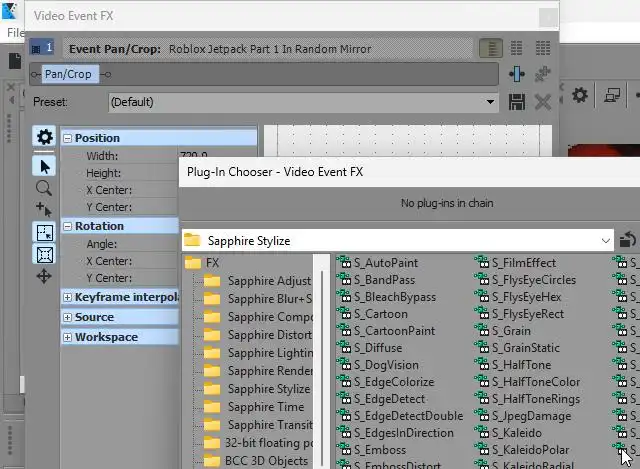The width and height of the screenshot is (640, 469).
Task: Click the up-one-level folder icon
Action: point(627,240)
